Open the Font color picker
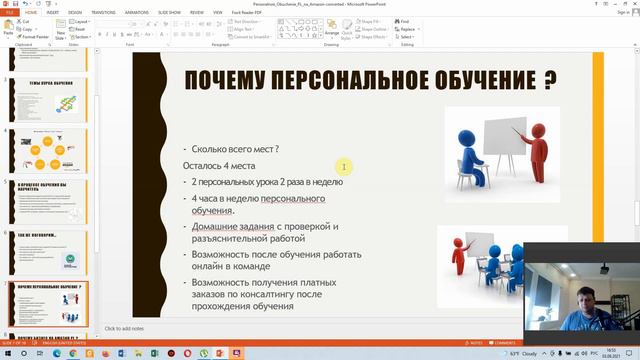The height and width of the screenshot is (360, 640). [x=163, y=35]
